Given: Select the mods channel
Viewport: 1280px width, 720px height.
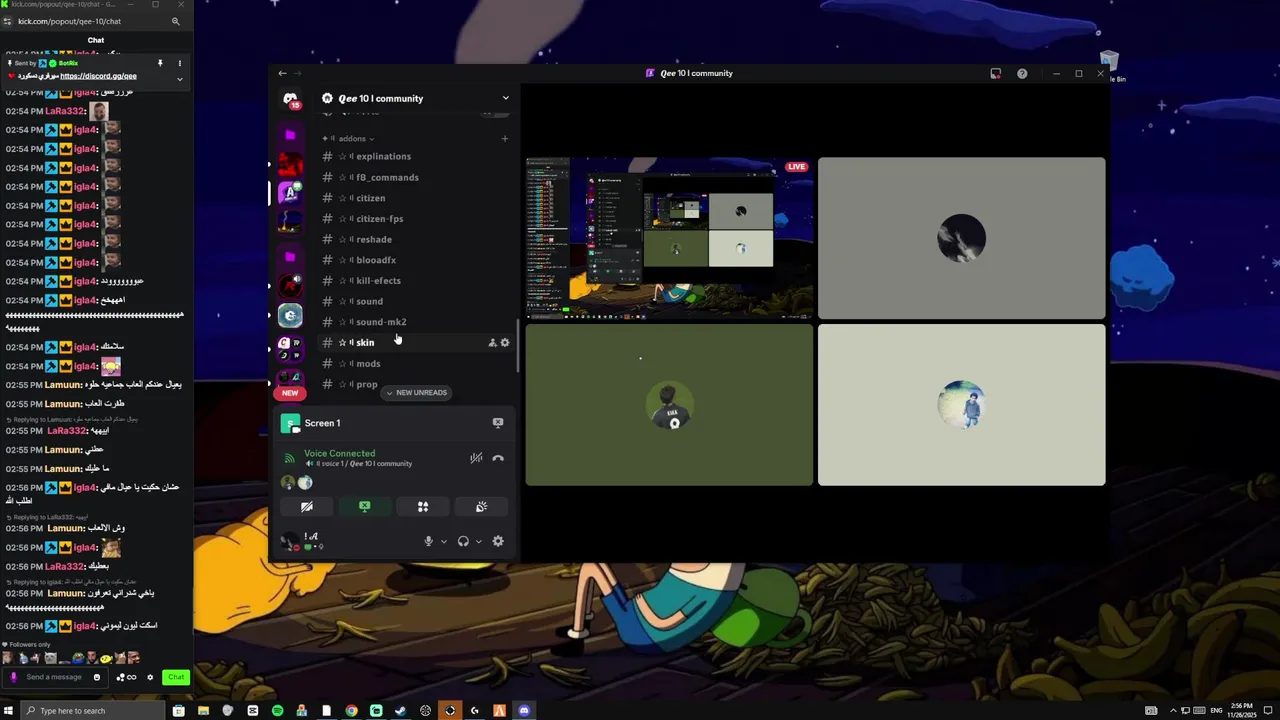Looking at the screenshot, I should [416, 364].
